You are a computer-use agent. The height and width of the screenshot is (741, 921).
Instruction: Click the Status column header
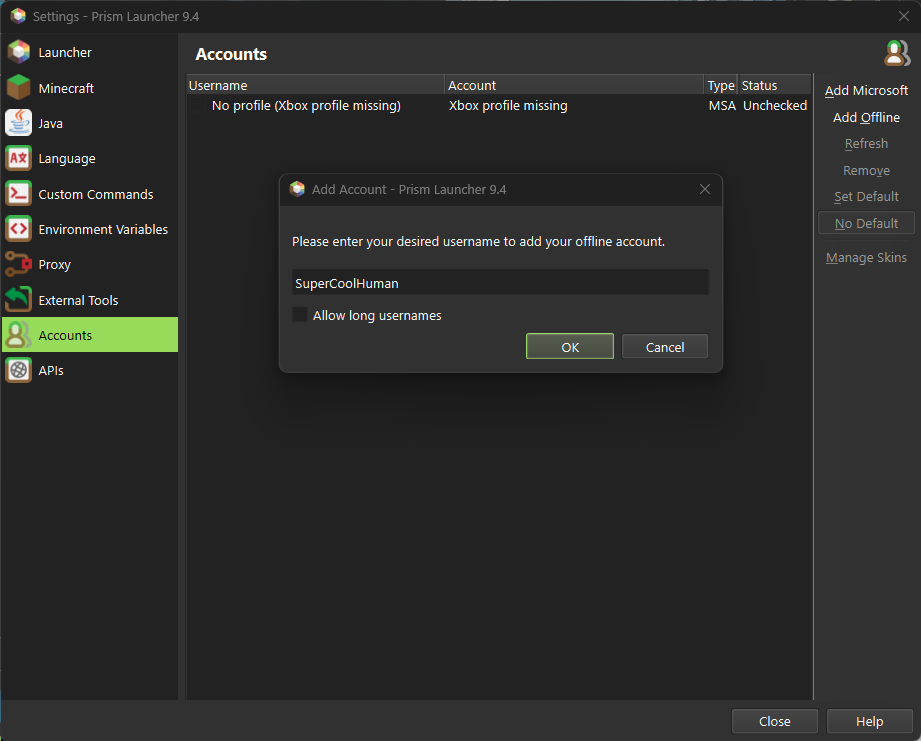coord(773,85)
